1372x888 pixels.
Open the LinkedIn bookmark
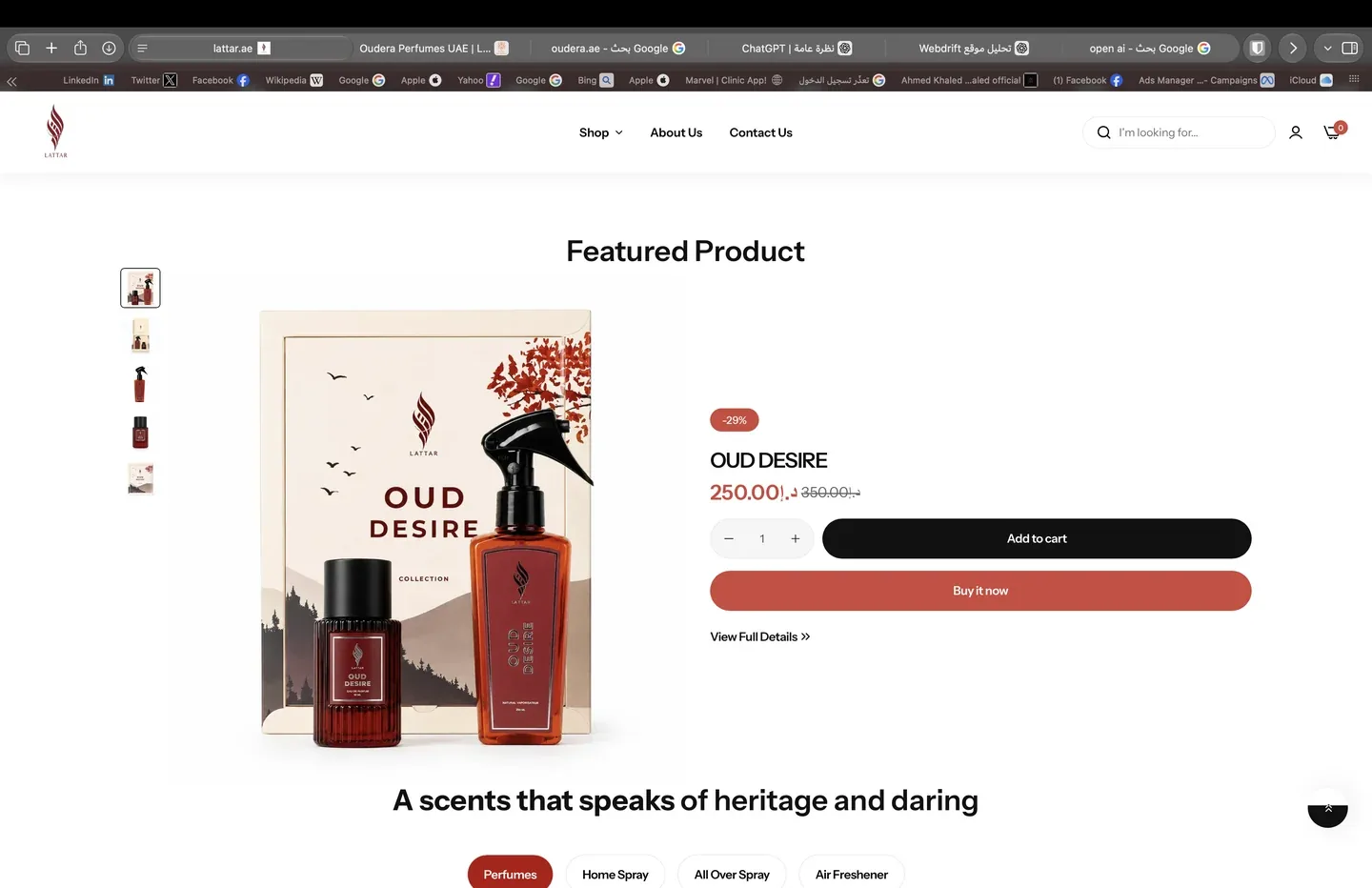coord(89,80)
